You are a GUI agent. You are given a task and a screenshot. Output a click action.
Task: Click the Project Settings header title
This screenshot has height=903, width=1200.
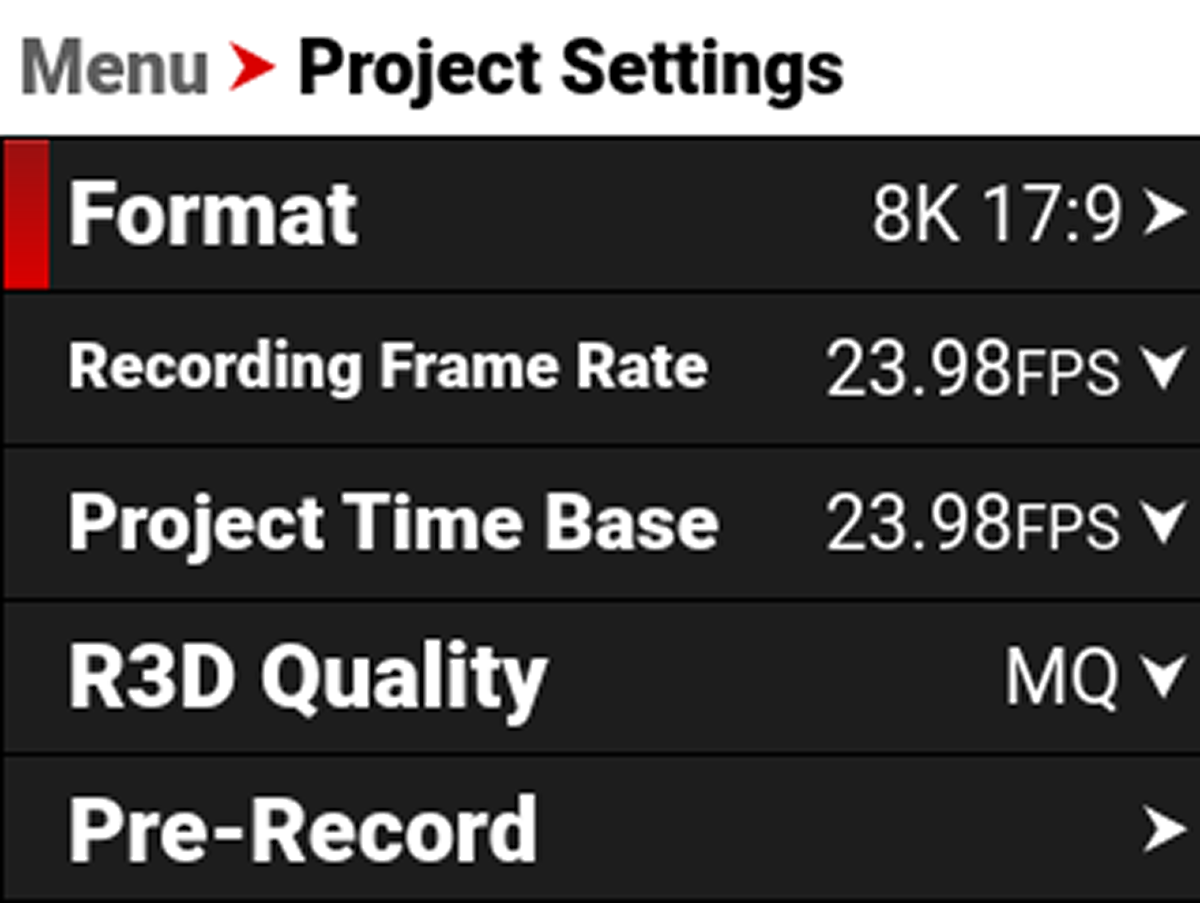click(x=570, y=69)
